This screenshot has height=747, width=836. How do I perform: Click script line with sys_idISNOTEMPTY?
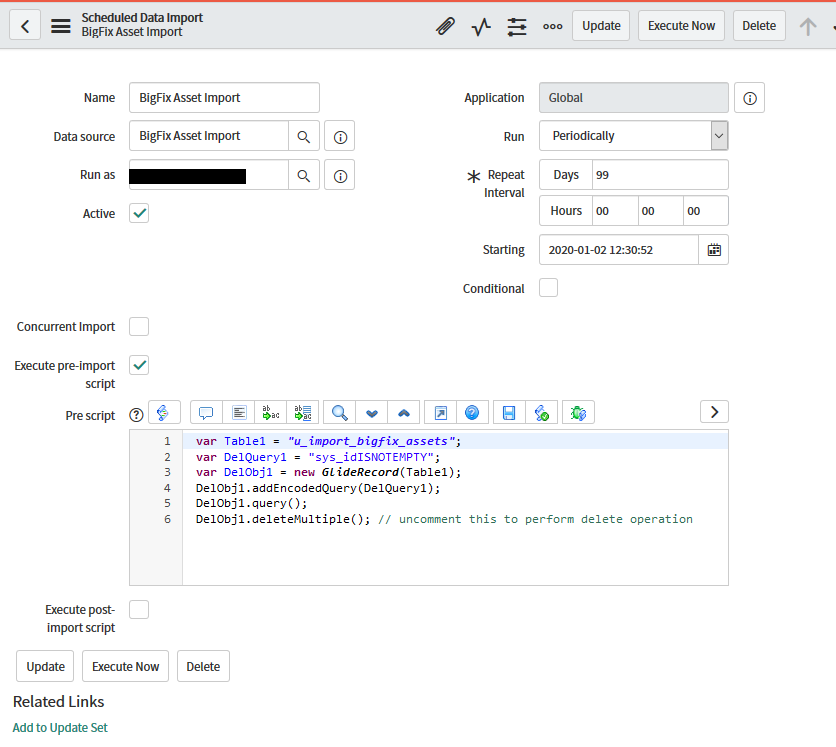coord(318,457)
